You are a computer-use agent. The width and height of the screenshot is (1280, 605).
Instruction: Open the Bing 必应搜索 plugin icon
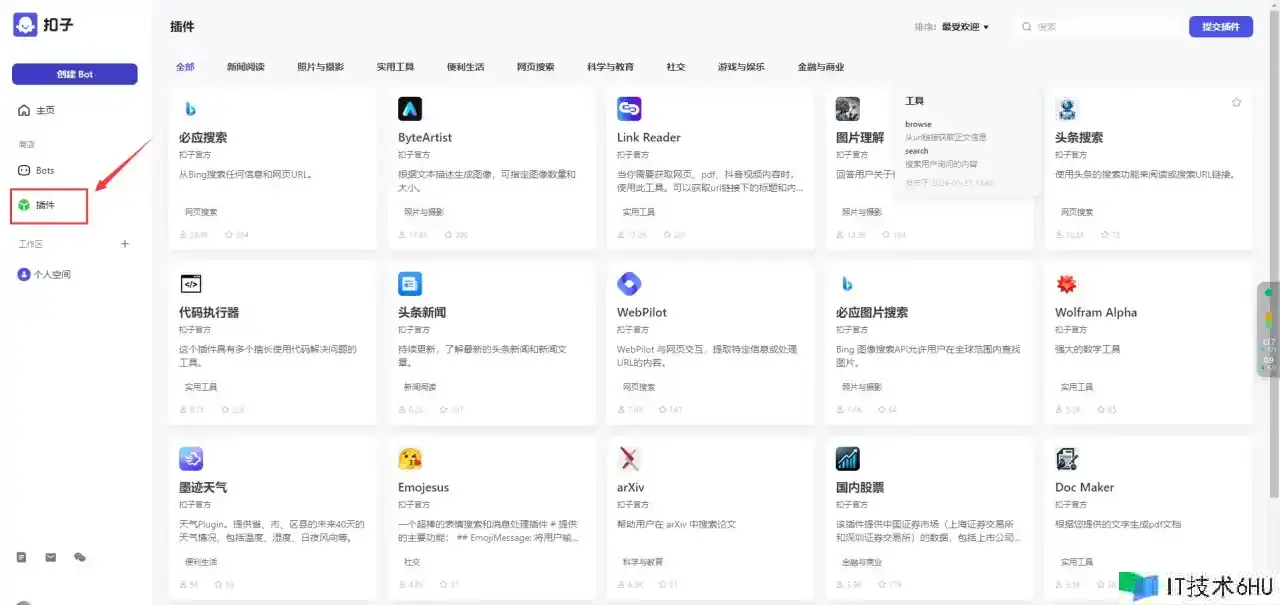click(190, 109)
